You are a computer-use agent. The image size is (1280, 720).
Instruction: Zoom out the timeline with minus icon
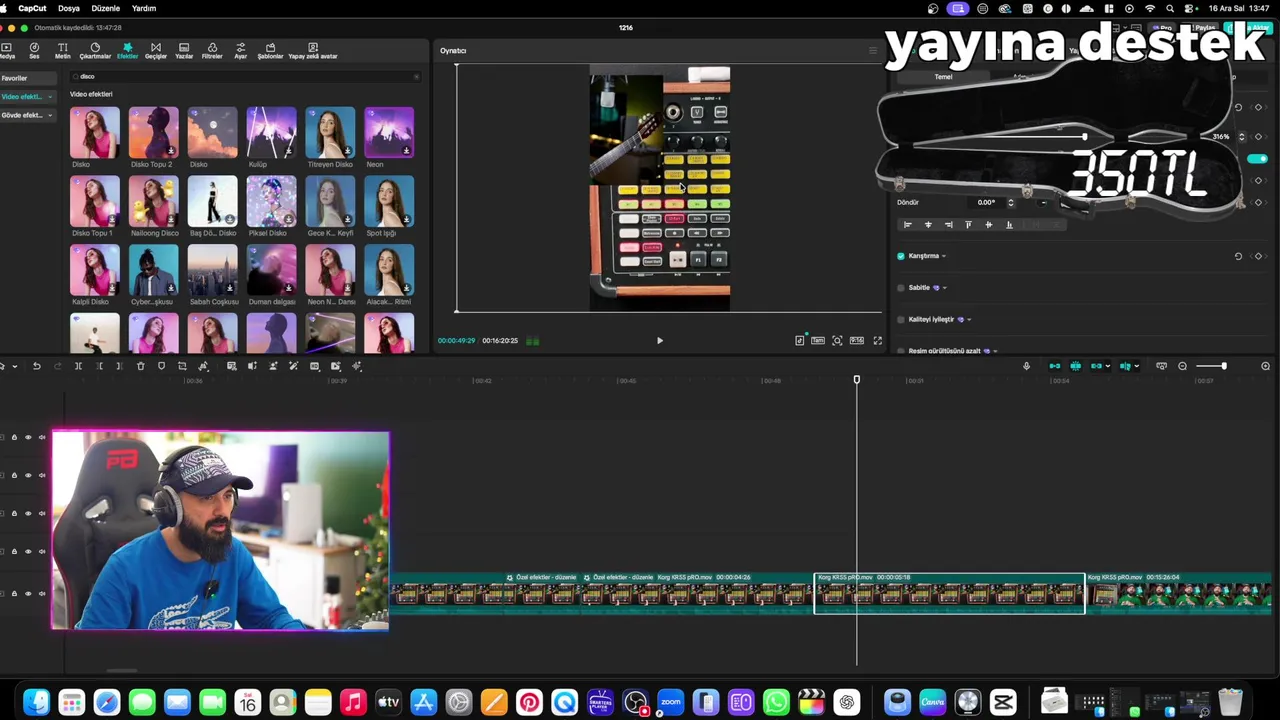(1183, 366)
